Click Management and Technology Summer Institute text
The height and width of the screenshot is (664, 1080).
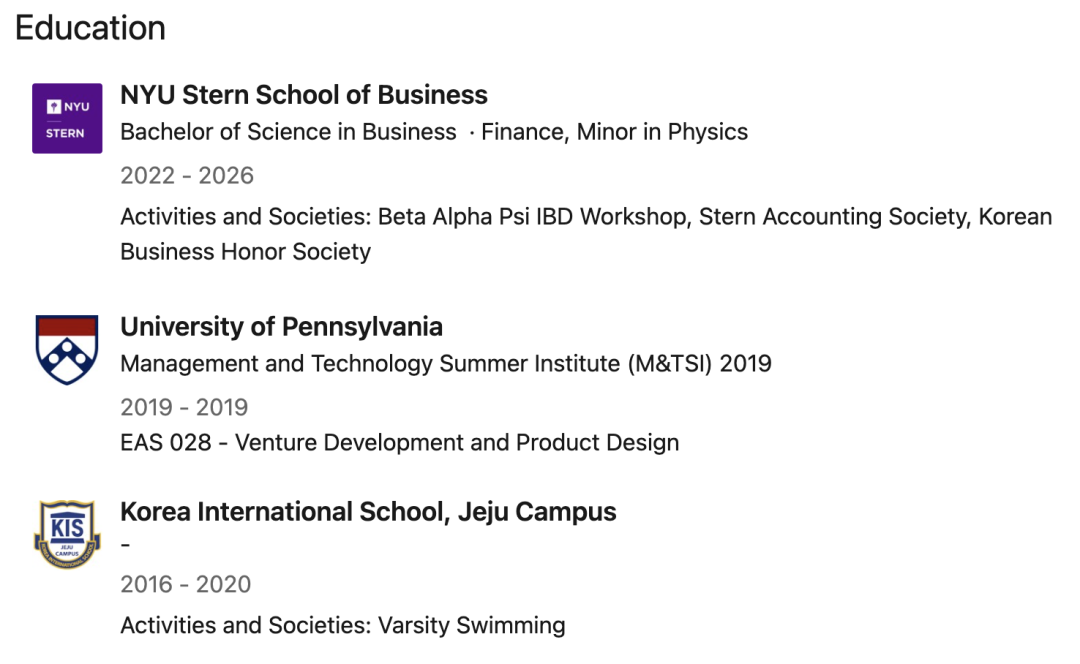[370, 364]
